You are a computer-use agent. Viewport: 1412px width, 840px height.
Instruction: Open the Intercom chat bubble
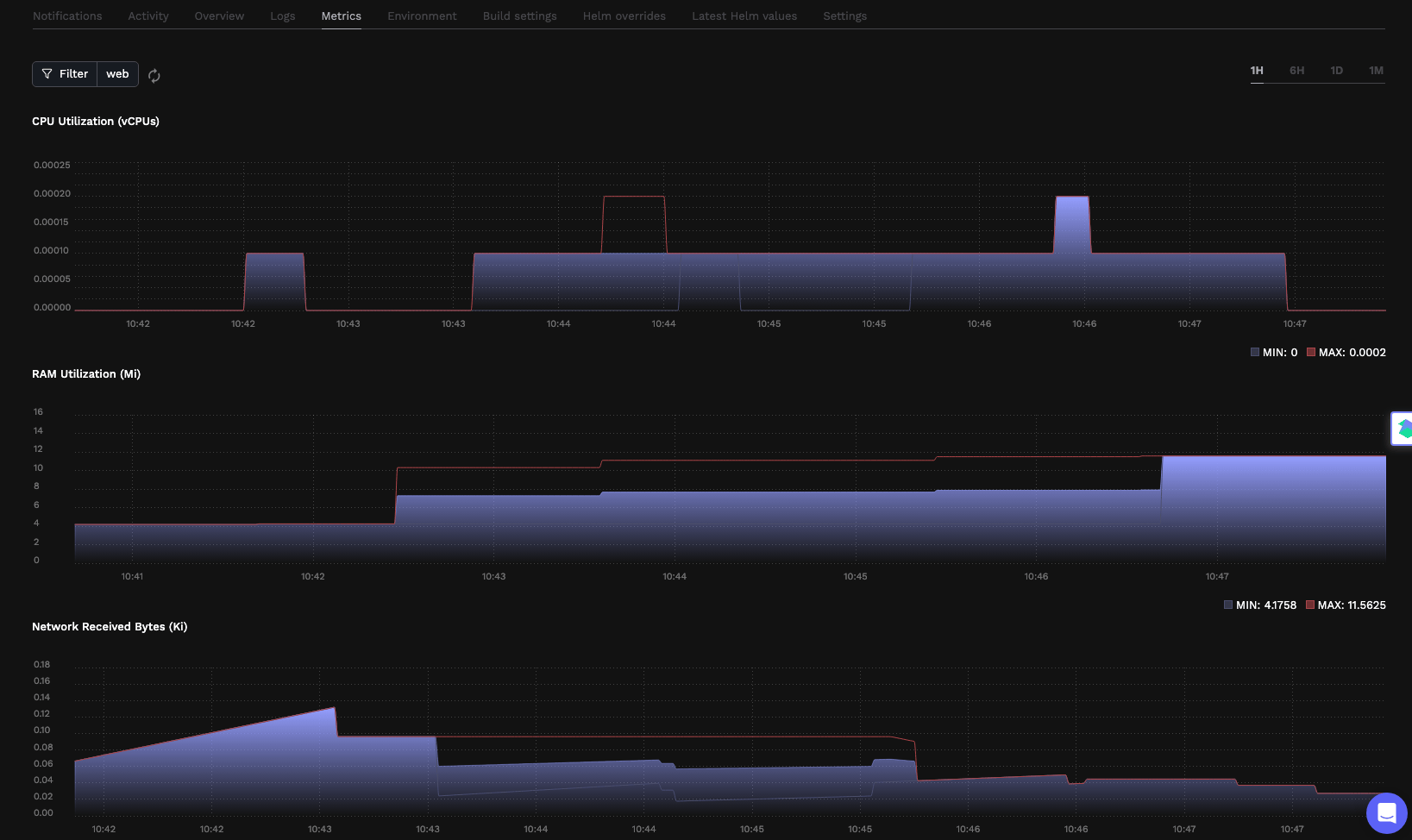[1386, 812]
